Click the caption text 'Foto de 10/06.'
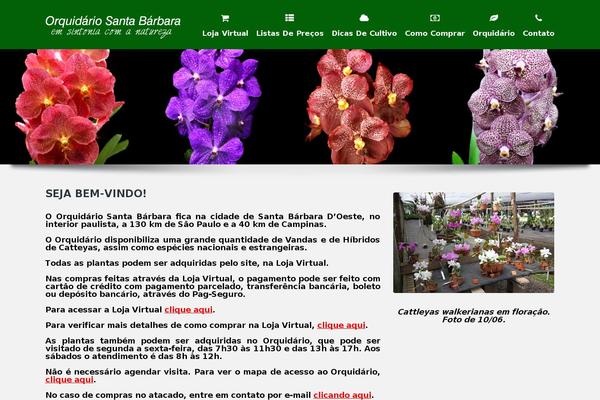This screenshot has width=600, height=400. (x=473, y=320)
